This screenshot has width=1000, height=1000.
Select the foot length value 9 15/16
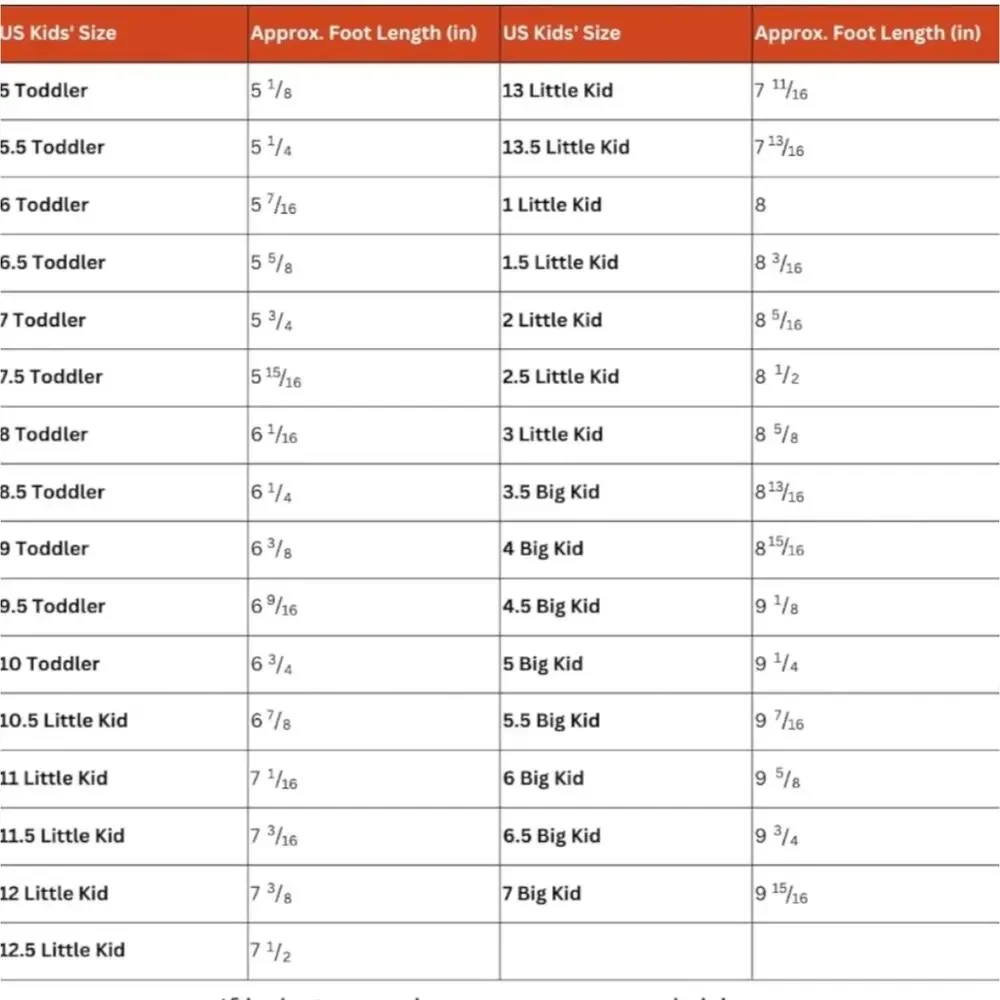tap(781, 893)
